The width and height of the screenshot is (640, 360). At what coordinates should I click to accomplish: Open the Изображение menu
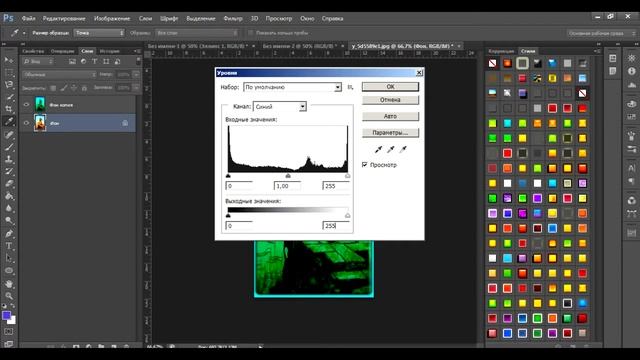pyautogui.click(x=112, y=18)
